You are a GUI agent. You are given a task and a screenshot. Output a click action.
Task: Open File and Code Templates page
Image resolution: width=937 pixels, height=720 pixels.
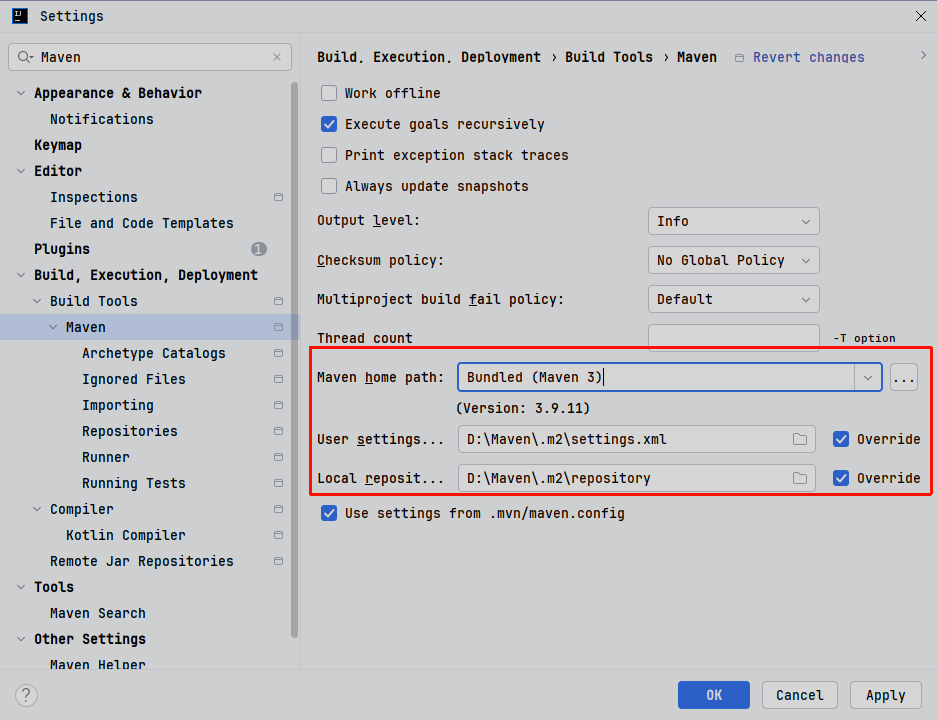click(142, 223)
